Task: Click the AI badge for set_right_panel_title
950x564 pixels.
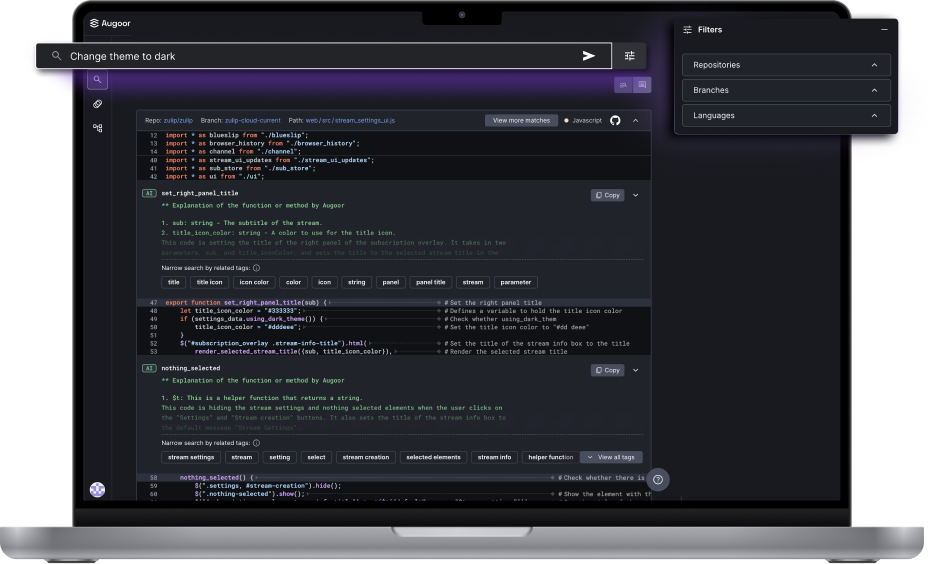Action: (x=149, y=193)
